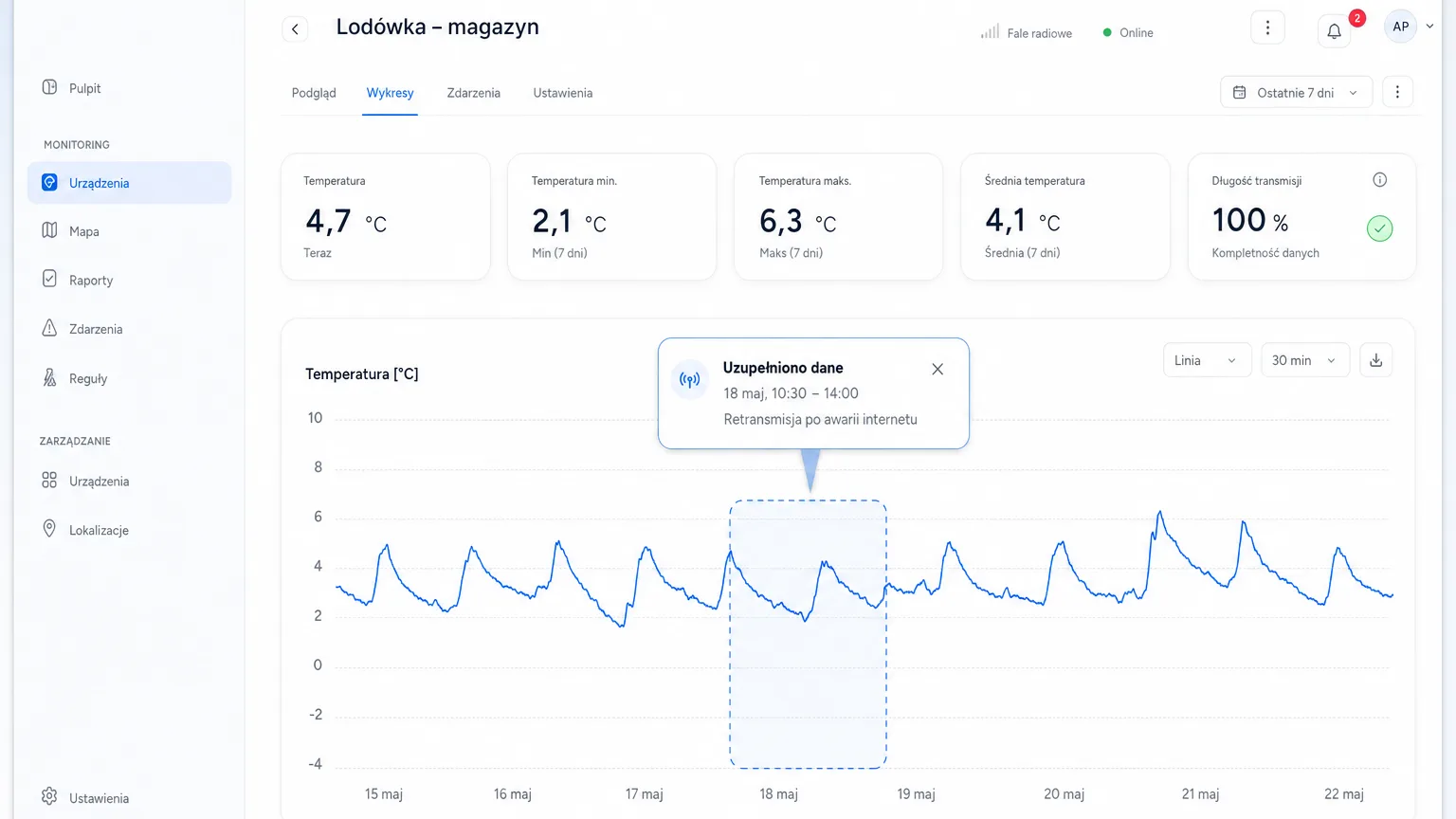
Task: Click the highlighted retransmission region on chart
Action: [808, 633]
